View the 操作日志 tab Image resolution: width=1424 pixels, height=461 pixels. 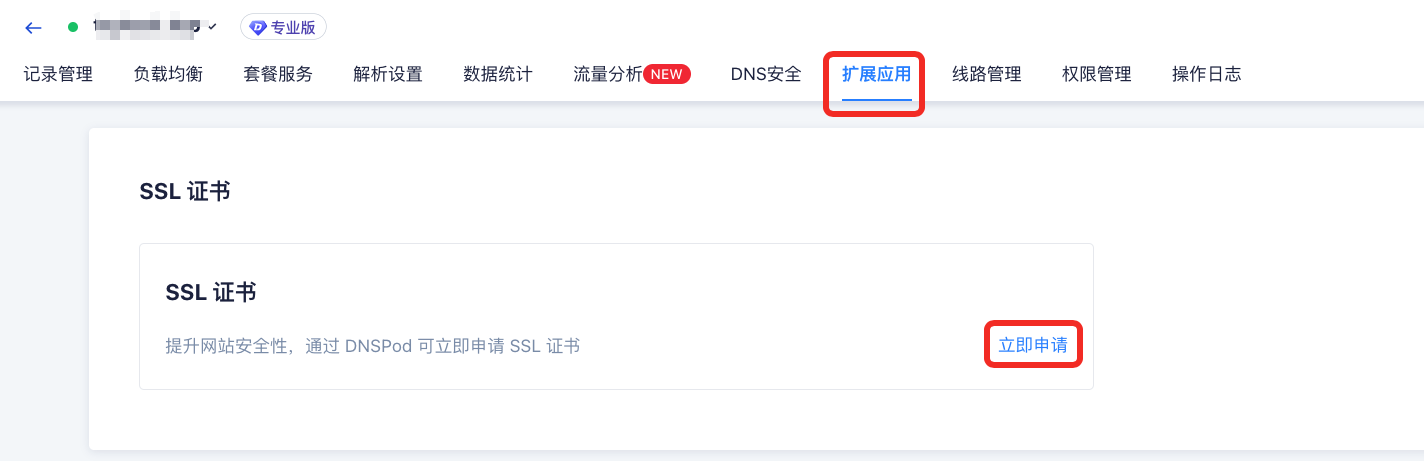coord(1207,74)
